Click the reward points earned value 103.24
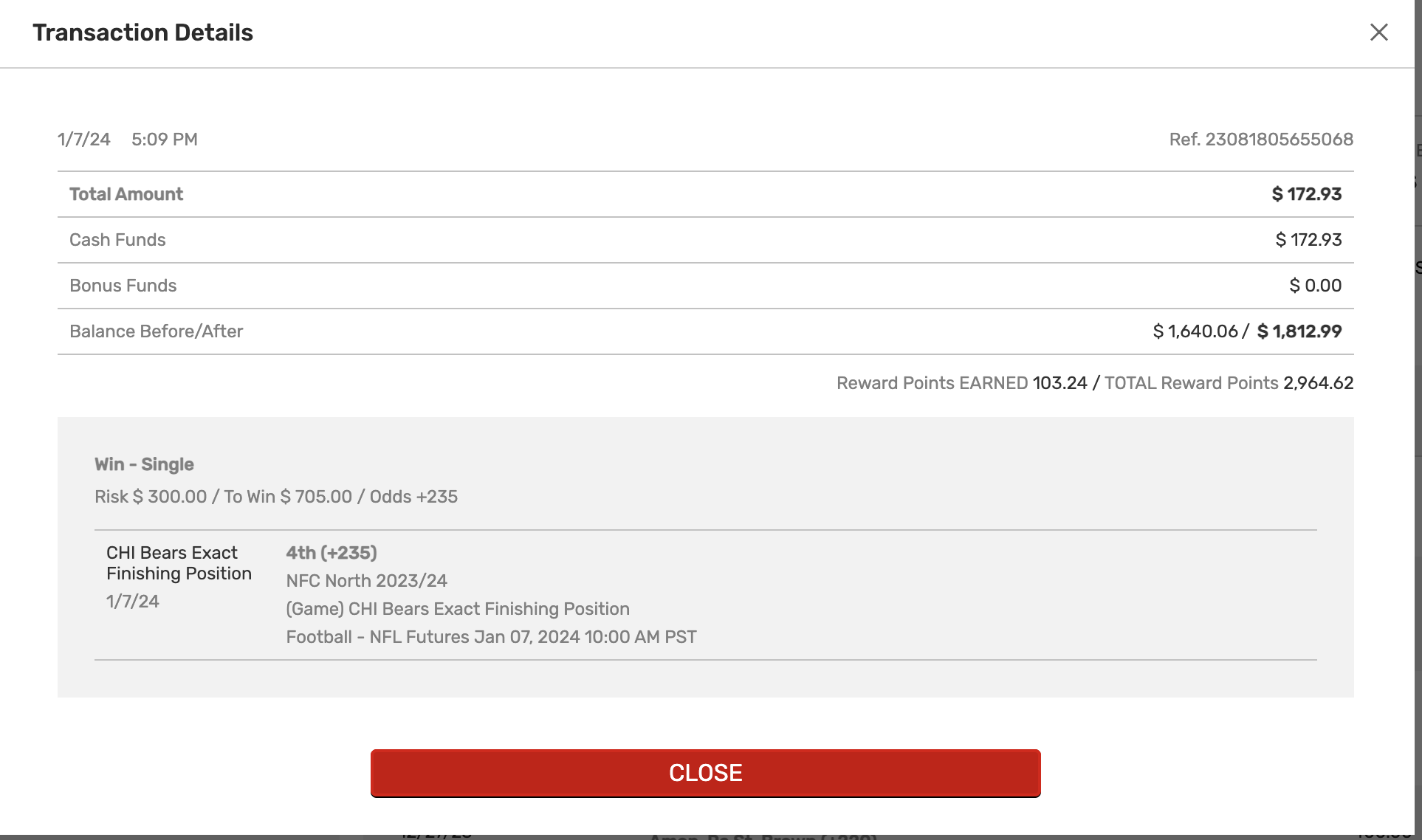Viewport: 1422px width, 840px height. pyautogui.click(x=1059, y=383)
